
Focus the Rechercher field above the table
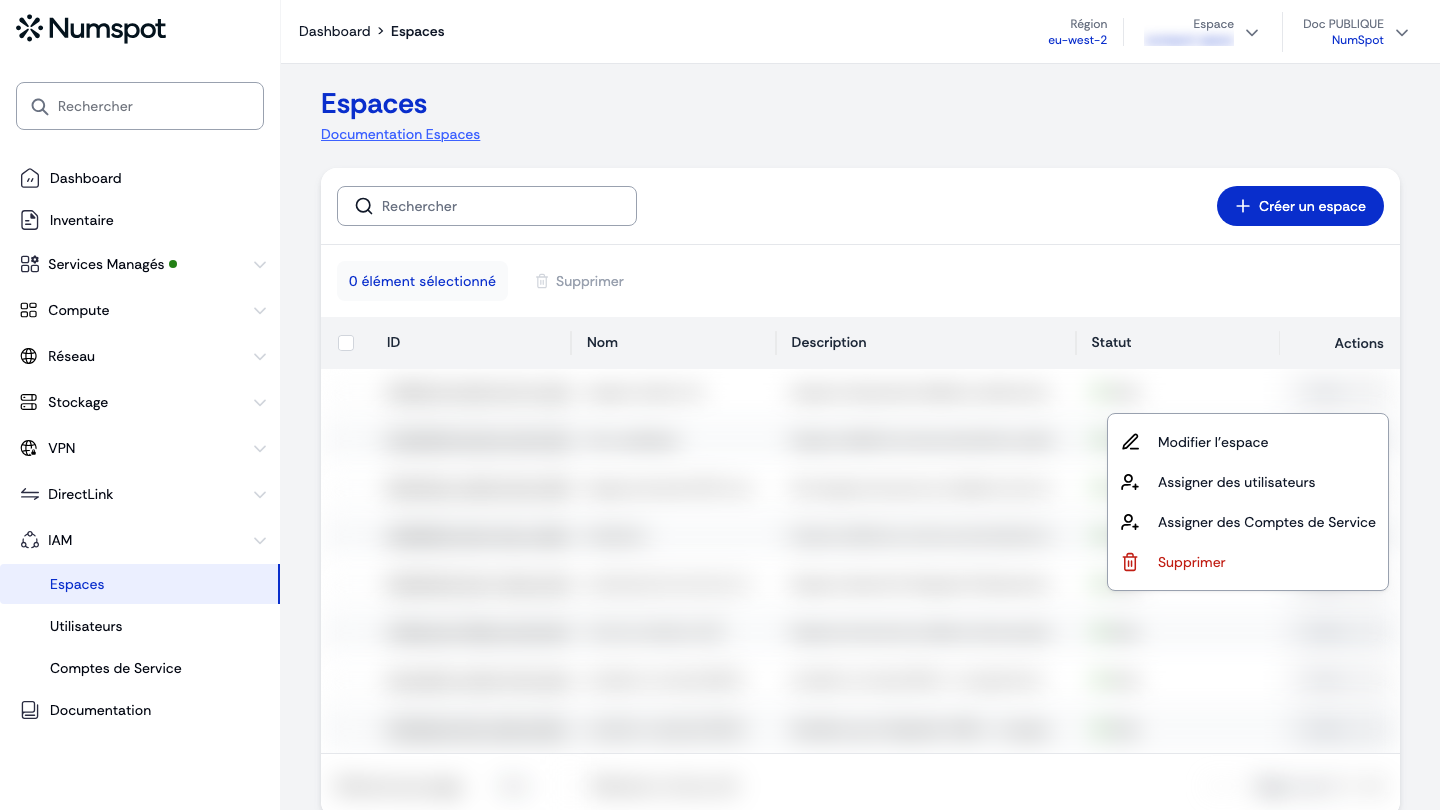coord(487,206)
